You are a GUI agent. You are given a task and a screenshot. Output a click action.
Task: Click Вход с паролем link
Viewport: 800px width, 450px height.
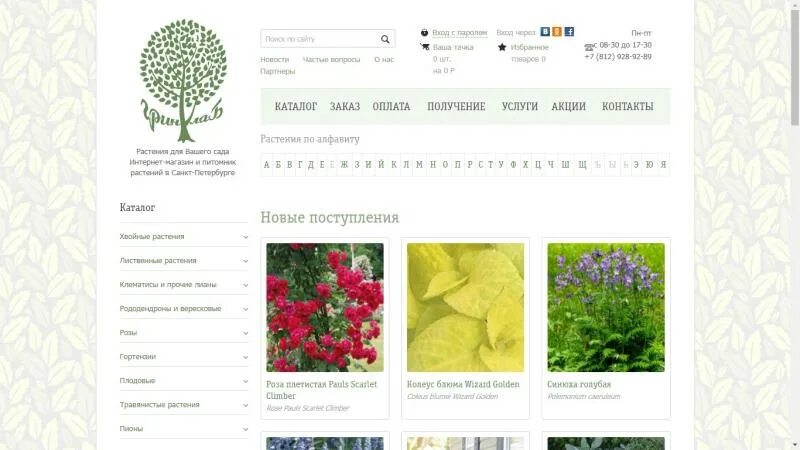tap(460, 32)
